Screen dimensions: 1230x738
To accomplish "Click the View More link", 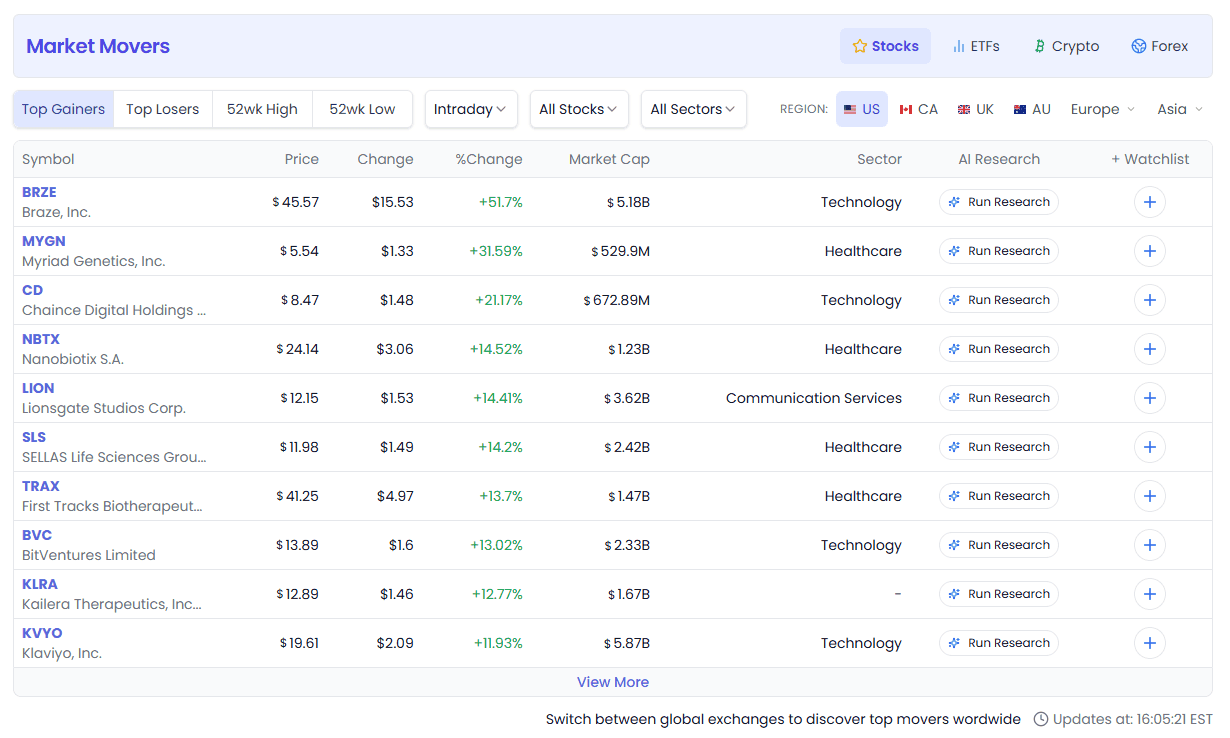I will (613, 682).
